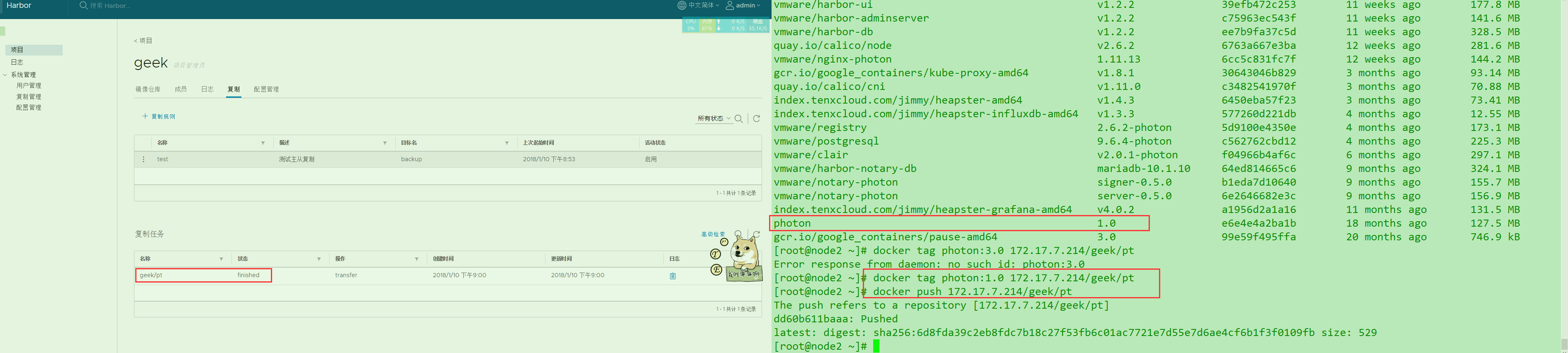Click the search icon in Harbor header
The image size is (1568, 353).
pyautogui.click(x=83, y=5)
